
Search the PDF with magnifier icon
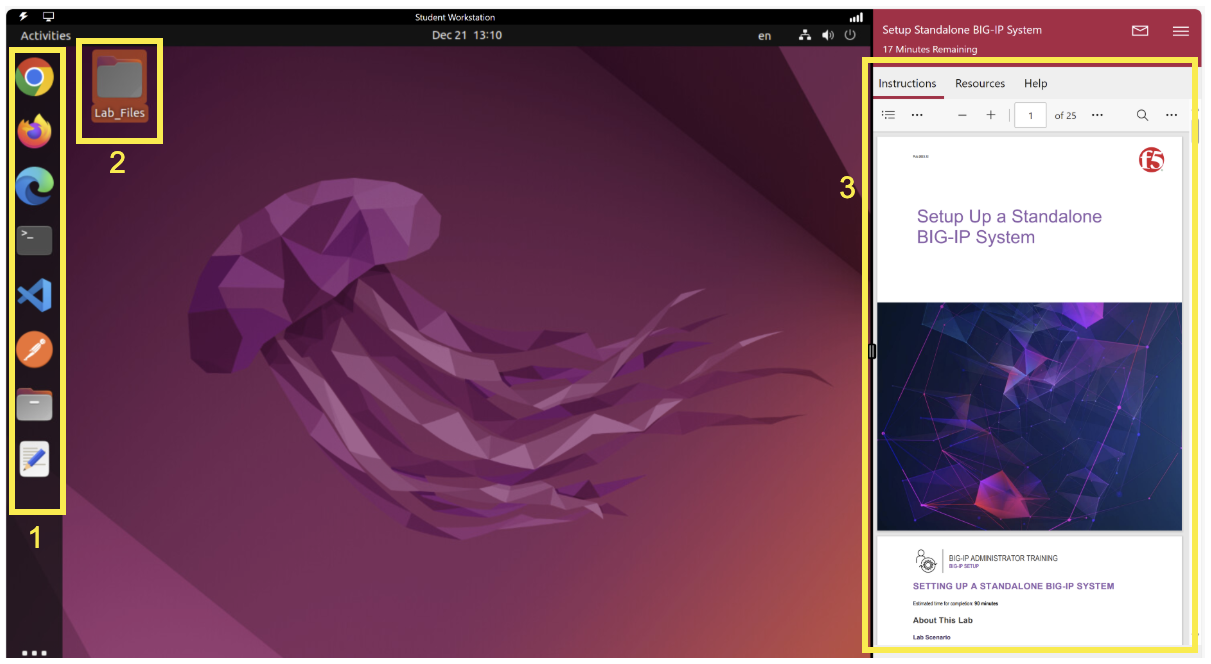(1142, 115)
